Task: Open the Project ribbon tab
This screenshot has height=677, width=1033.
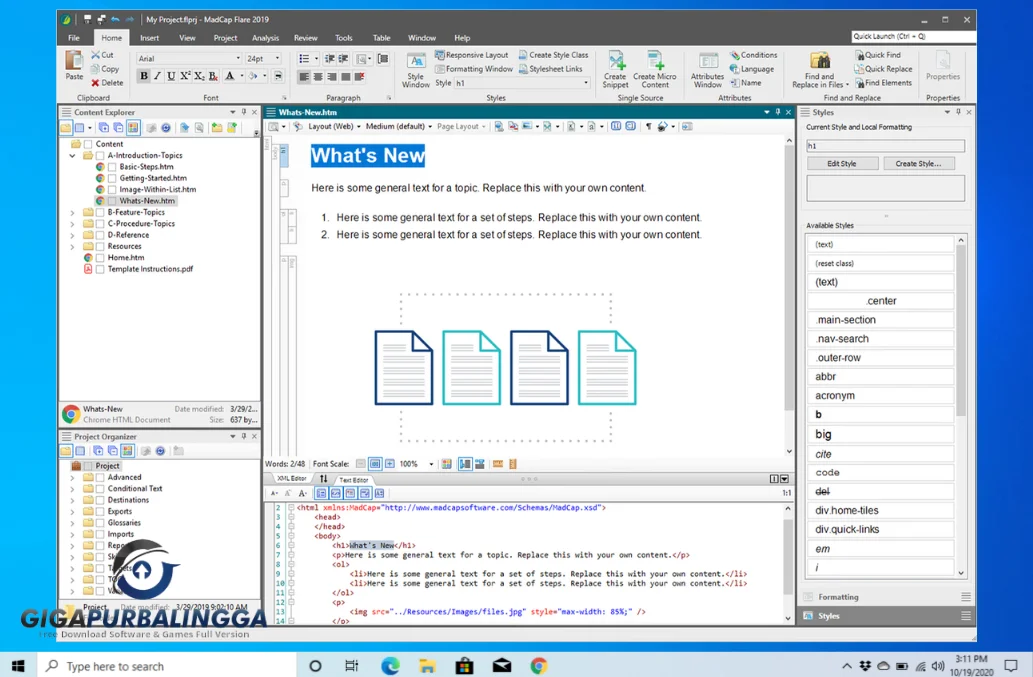Action: (x=225, y=38)
